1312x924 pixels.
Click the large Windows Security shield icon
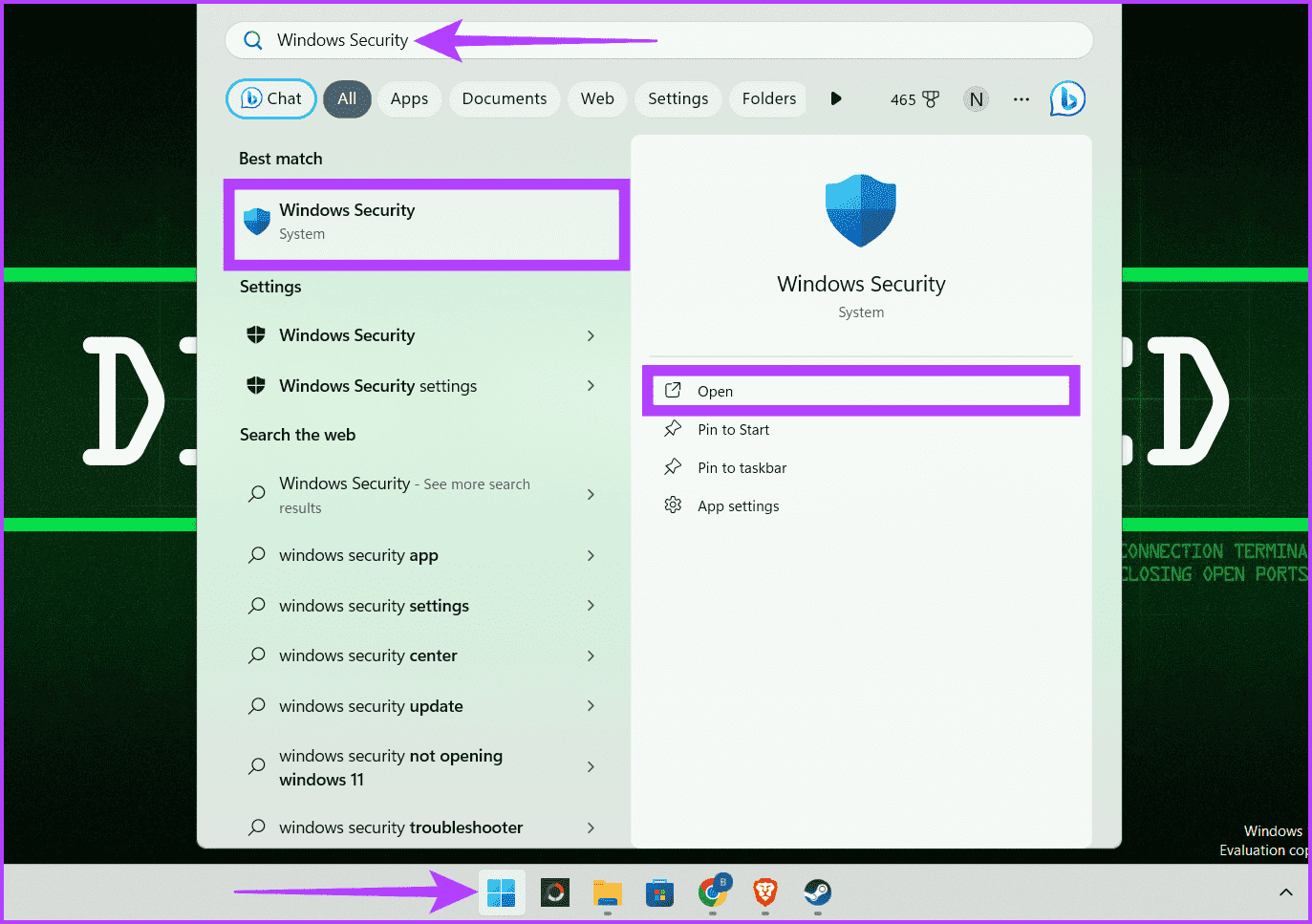[861, 210]
